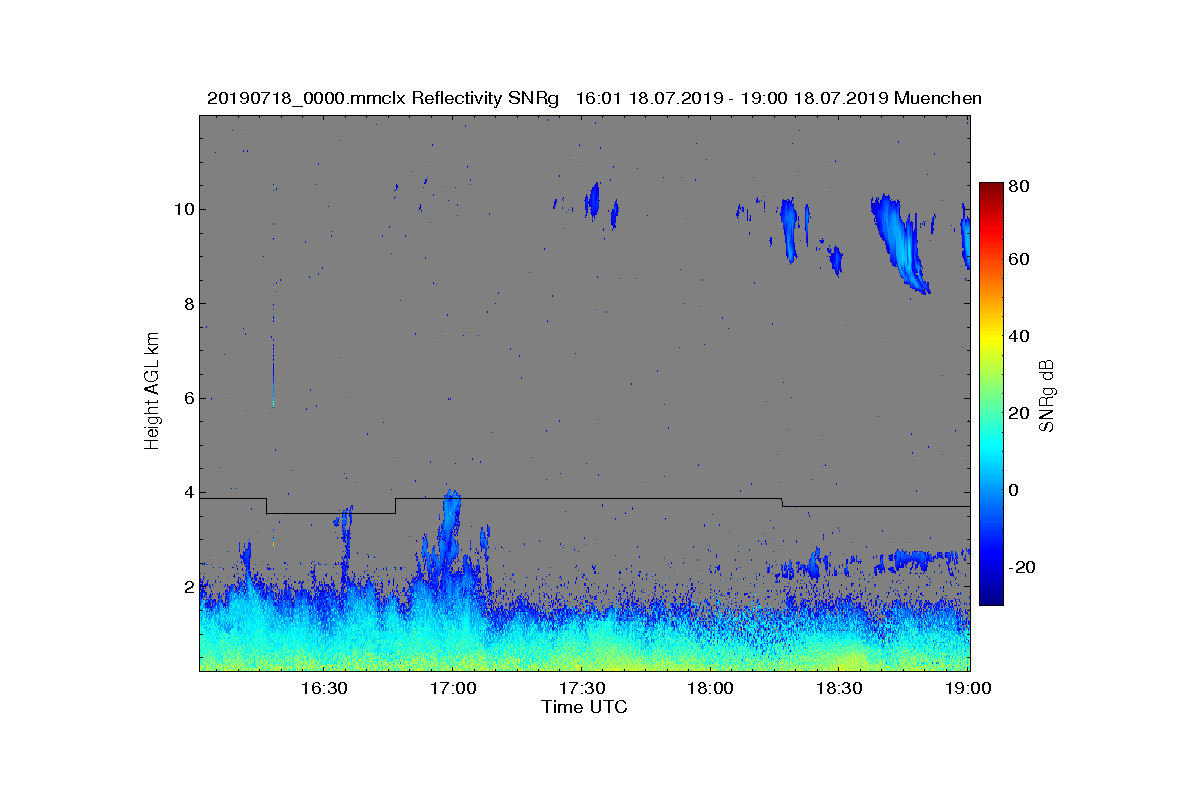The image size is (1200, 800).
Task: Click the convective plume echo near 17:00
Action: [448, 530]
